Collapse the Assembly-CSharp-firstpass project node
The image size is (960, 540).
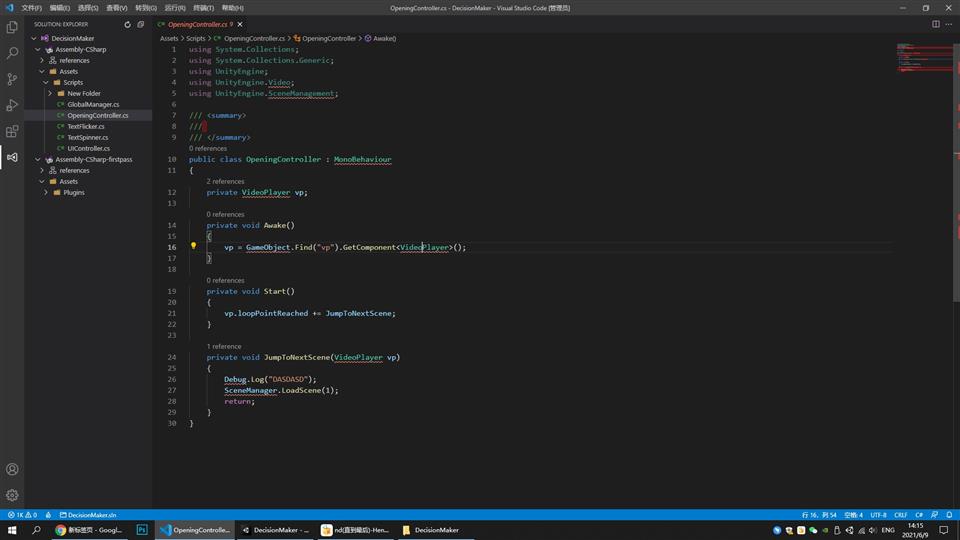point(38,160)
